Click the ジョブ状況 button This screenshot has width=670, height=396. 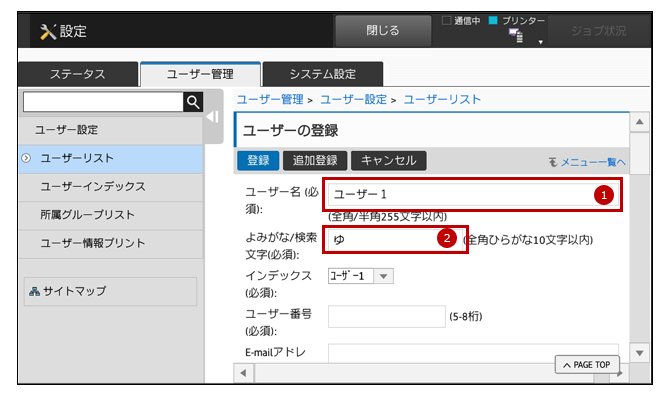[x=598, y=31]
